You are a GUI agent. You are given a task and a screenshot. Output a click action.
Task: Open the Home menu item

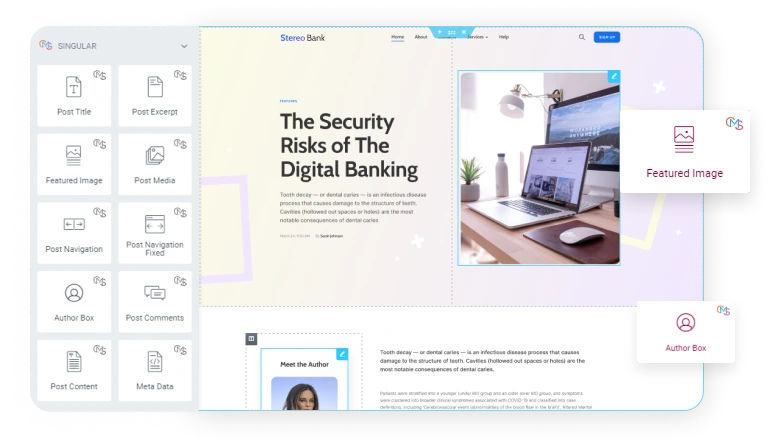tap(398, 37)
